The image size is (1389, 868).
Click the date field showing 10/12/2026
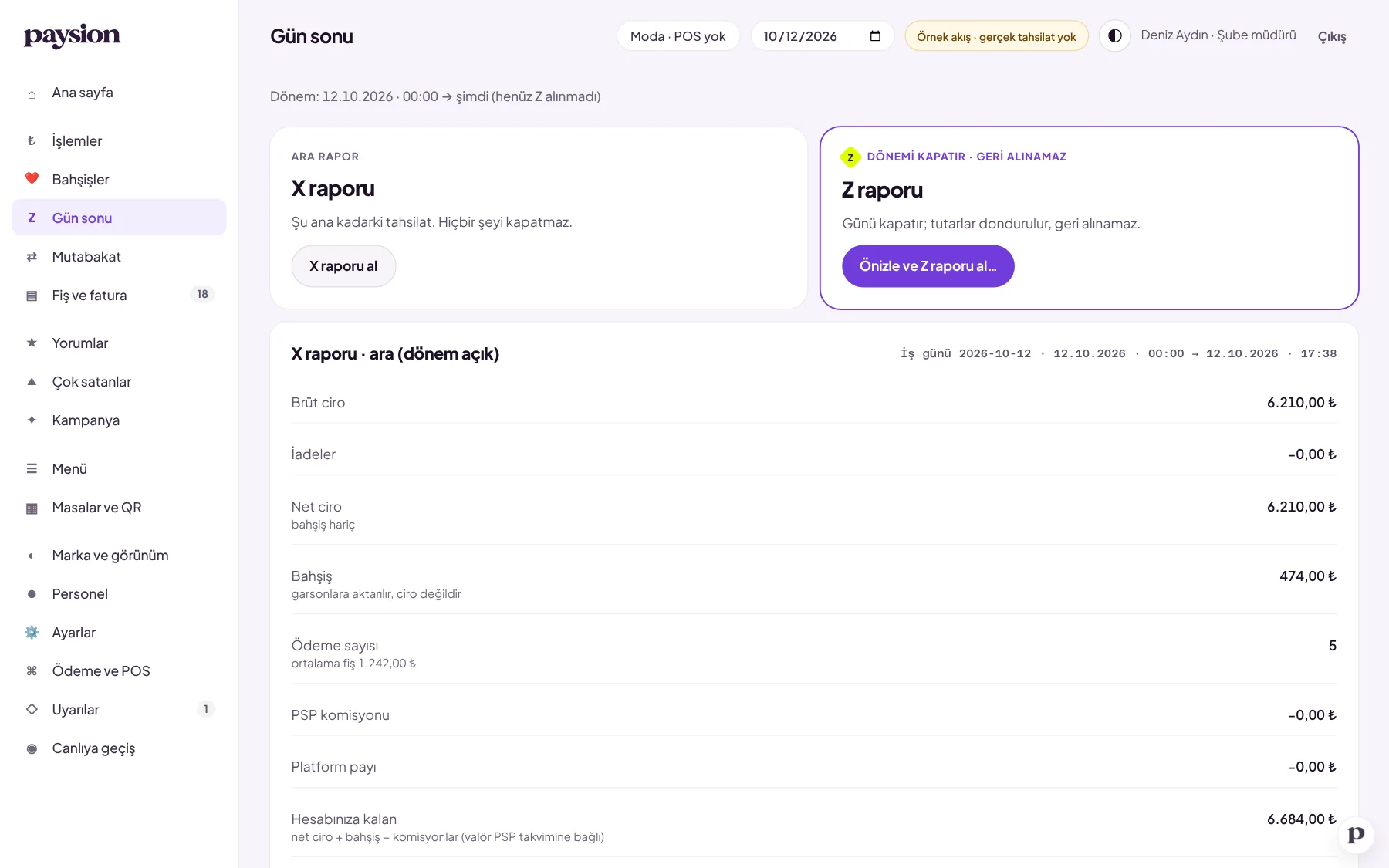pos(823,36)
